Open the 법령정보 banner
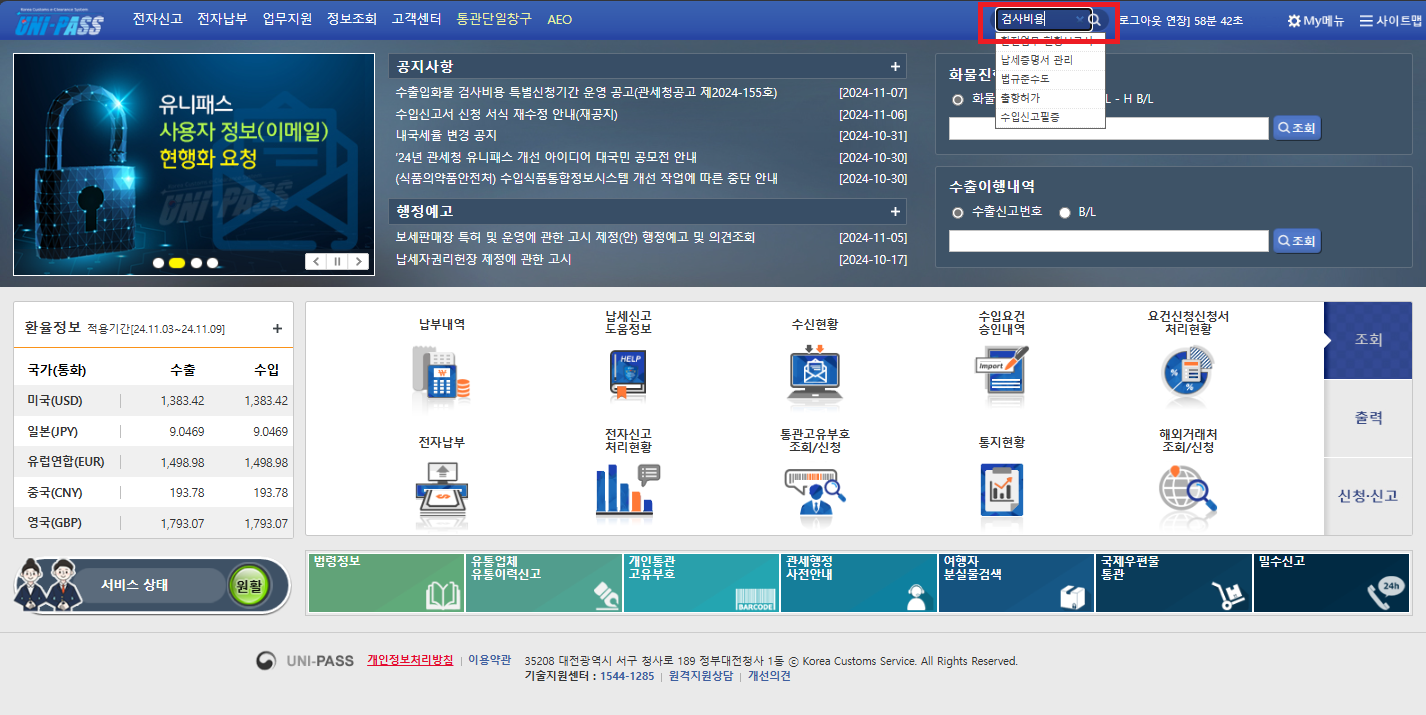This screenshot has height=715, width=1426. (387, 582)
